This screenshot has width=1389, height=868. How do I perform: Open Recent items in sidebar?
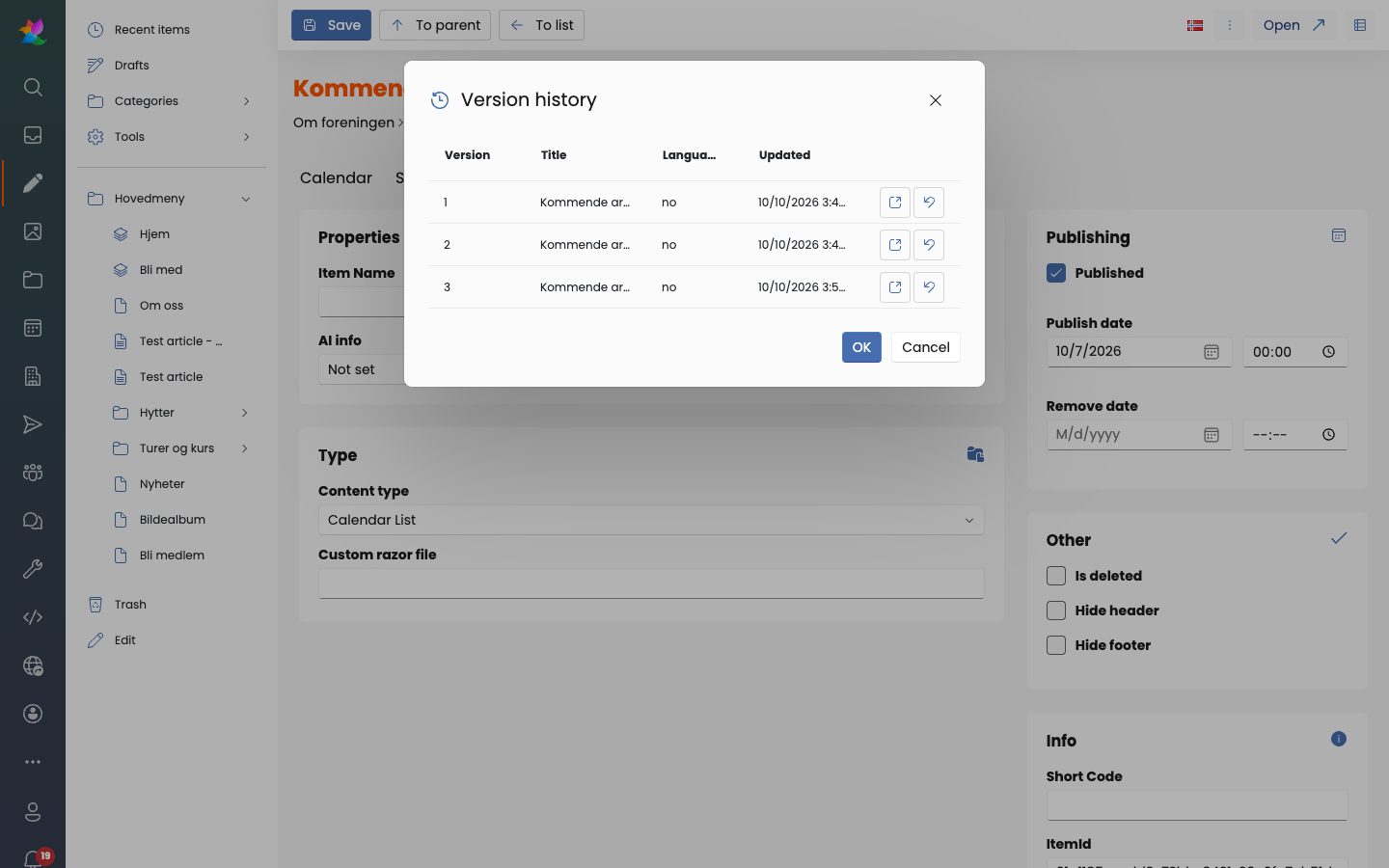(x=151, y=30)
